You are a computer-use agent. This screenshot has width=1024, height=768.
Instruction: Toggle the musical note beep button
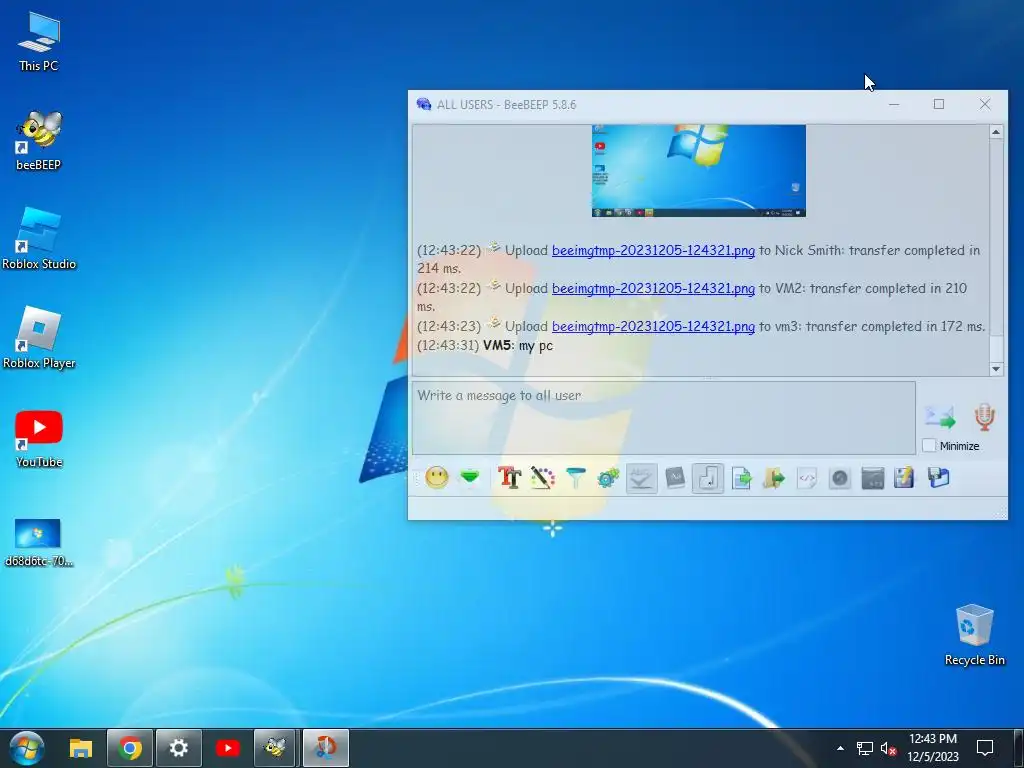[x=708, y=478]
